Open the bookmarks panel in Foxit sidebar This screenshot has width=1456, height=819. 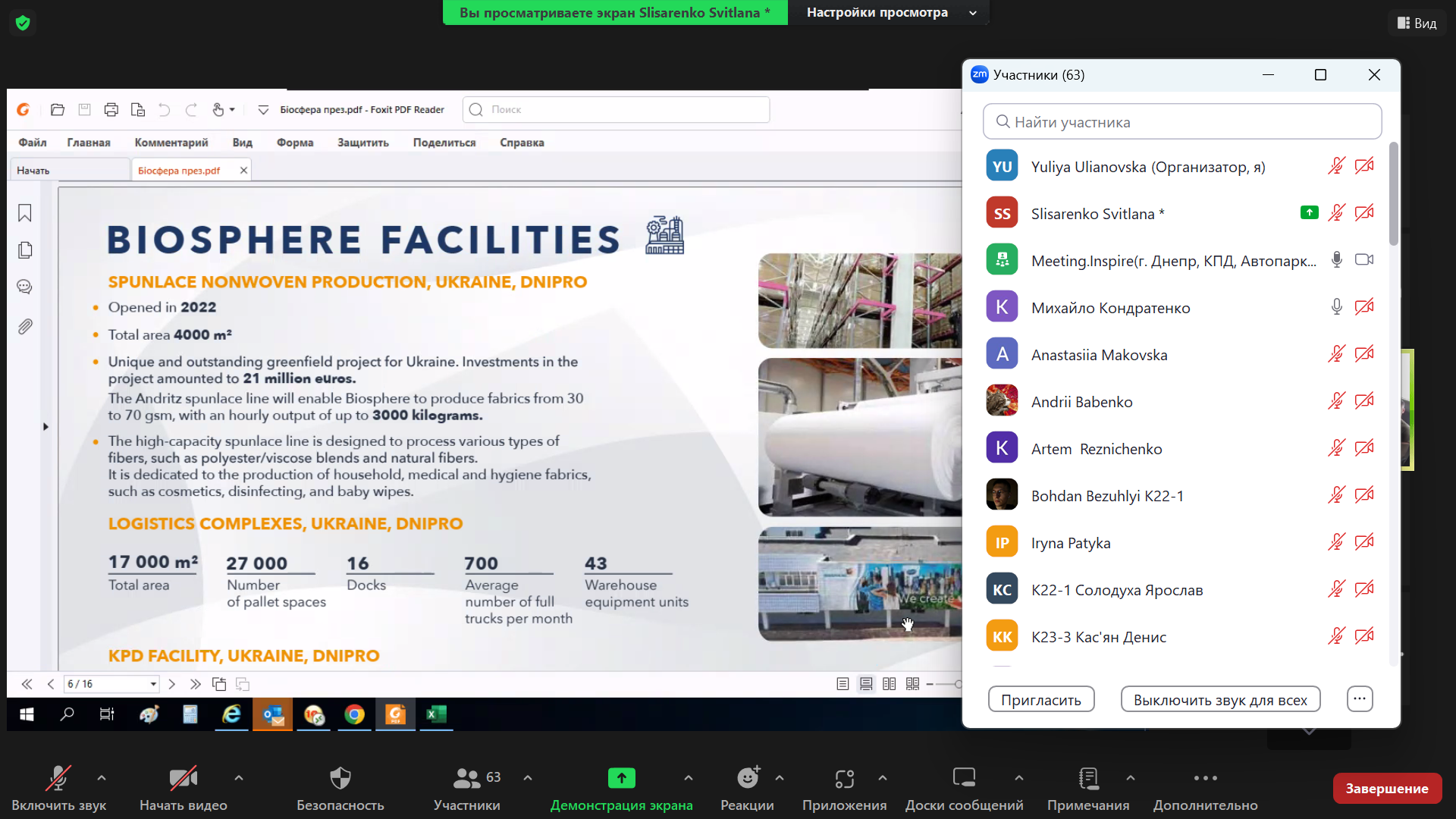25,213
